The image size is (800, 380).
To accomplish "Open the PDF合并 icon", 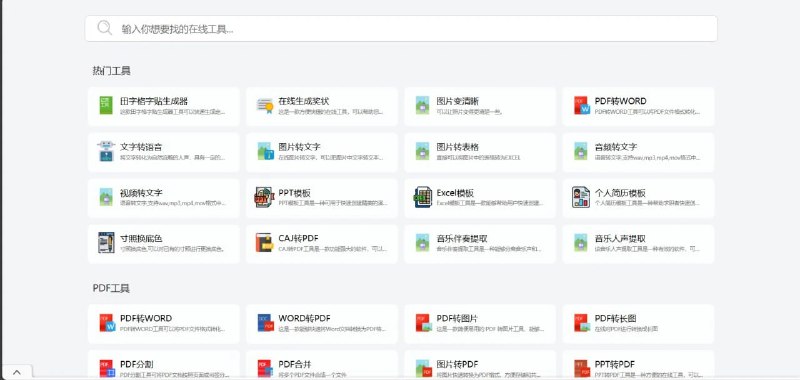I will coord(265,369).
